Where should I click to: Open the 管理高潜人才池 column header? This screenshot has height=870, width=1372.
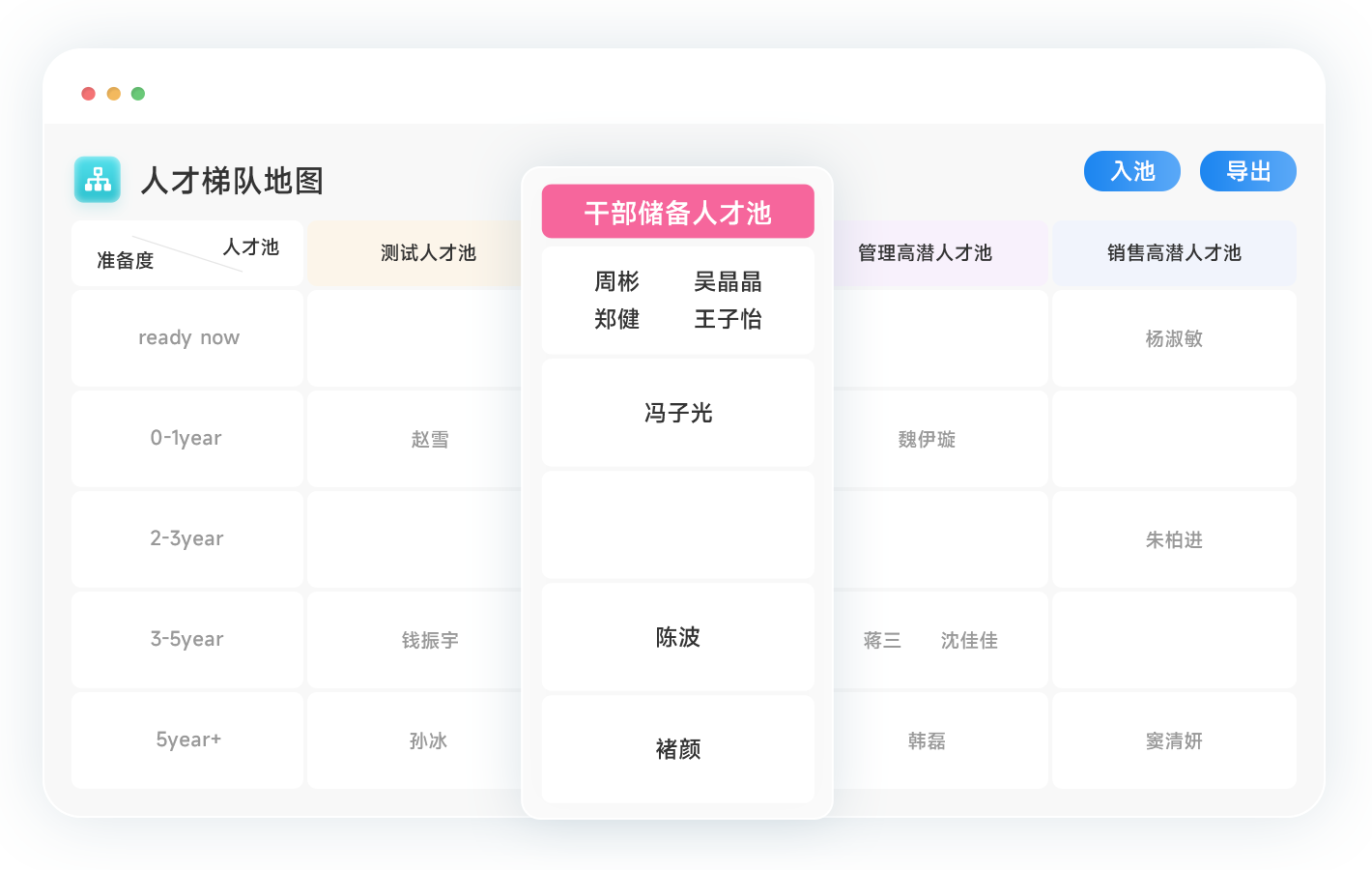pyautogui.click(x=925, y=253)
